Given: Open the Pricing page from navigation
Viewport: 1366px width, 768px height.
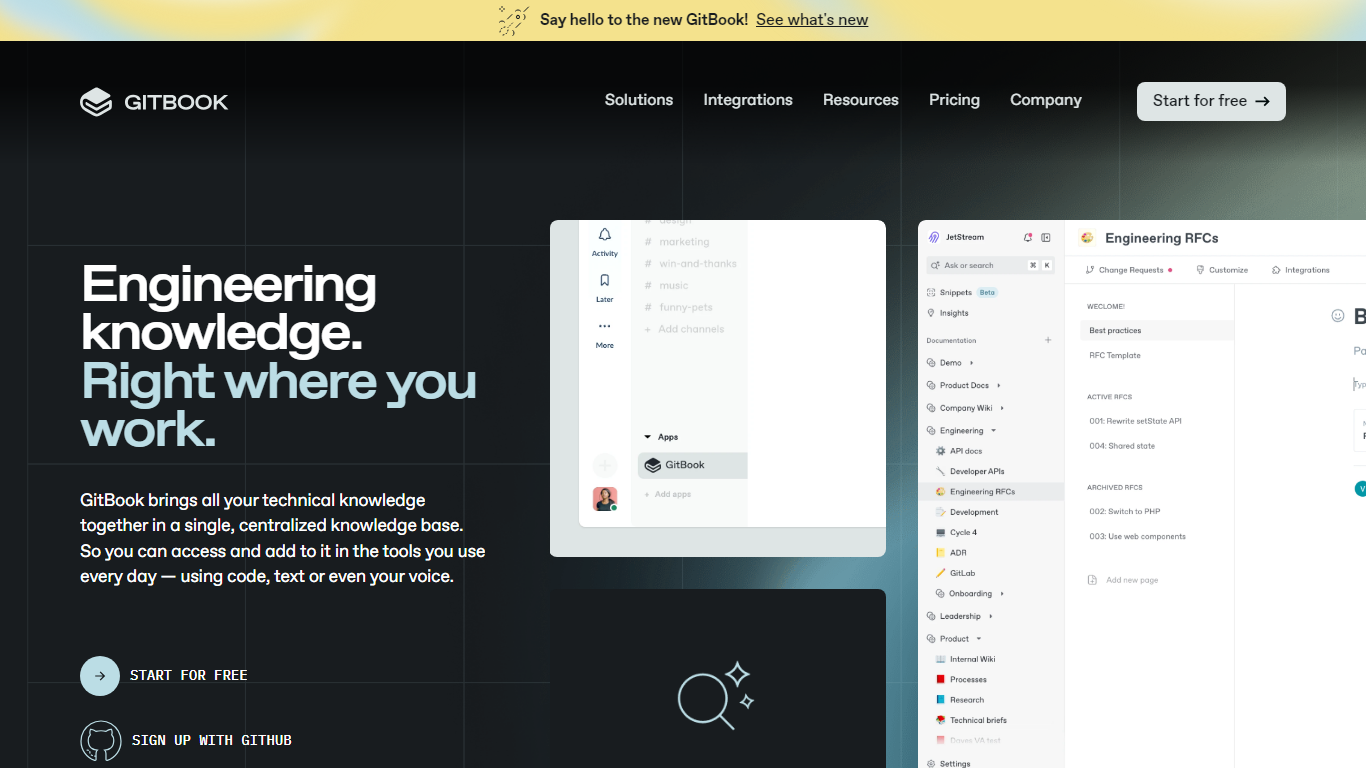Looking at the screenshot, I should point(954,100).
